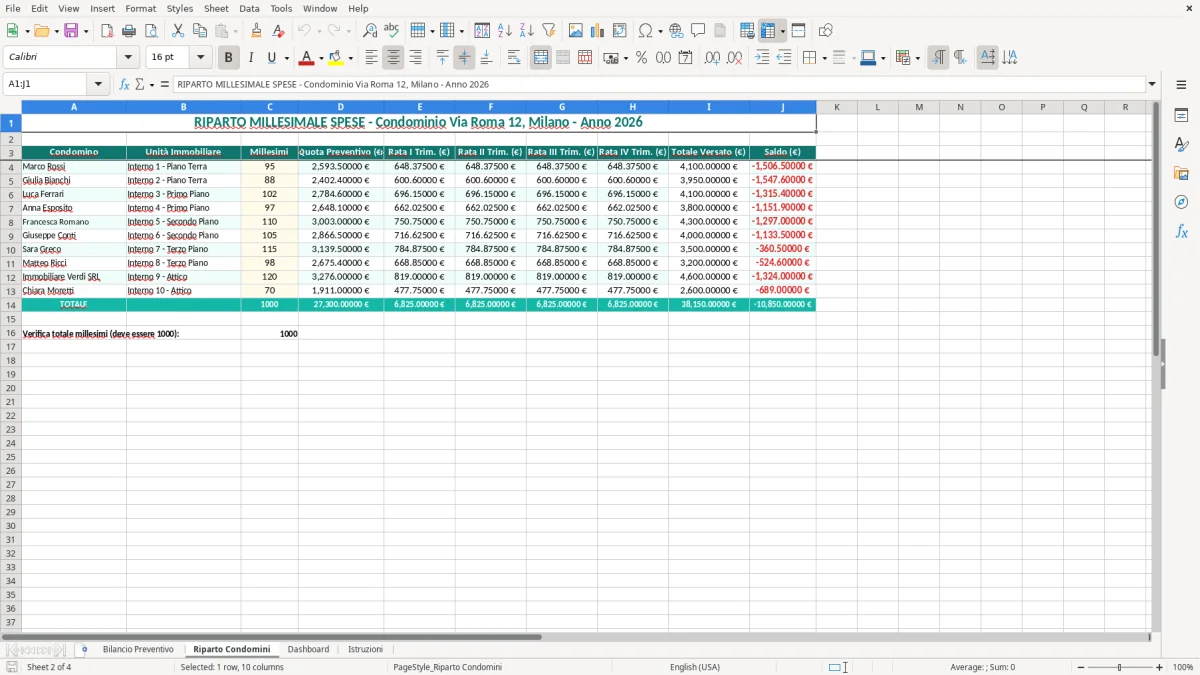
Task: Open Find and Replace icon
Action: point(370,31)
